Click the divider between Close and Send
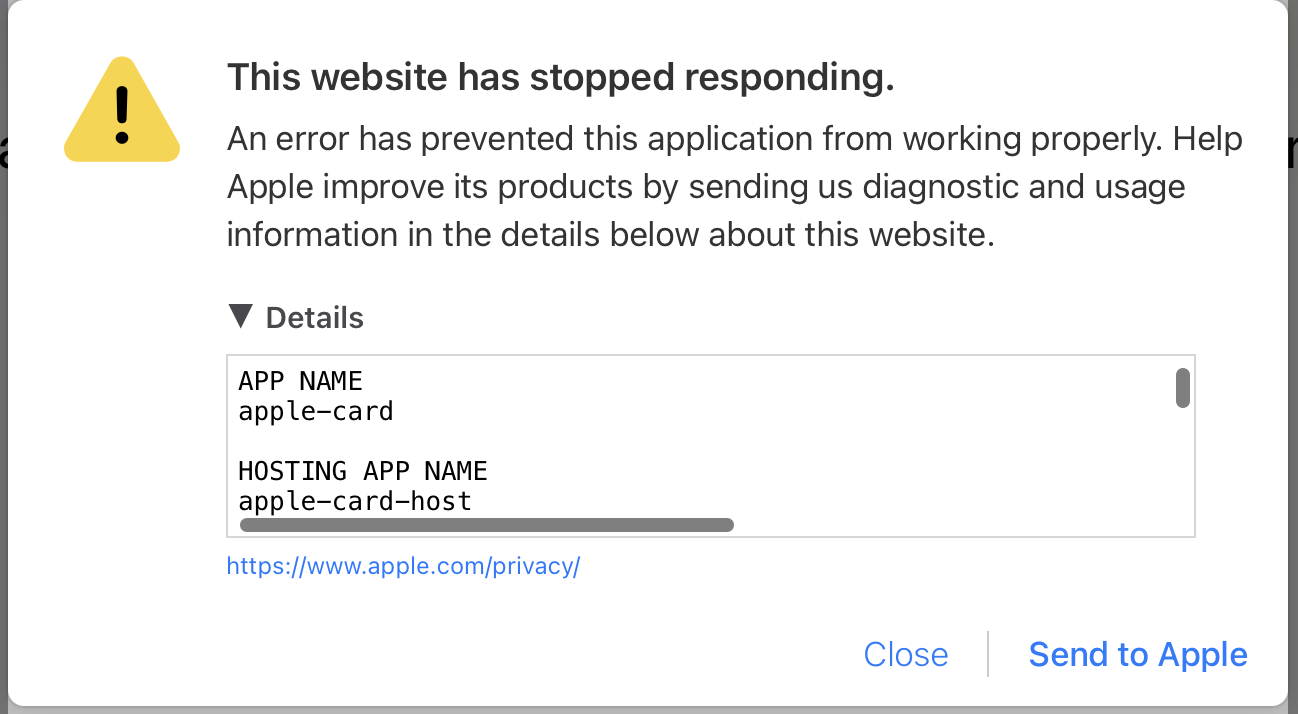 click(x=988, y=654)
